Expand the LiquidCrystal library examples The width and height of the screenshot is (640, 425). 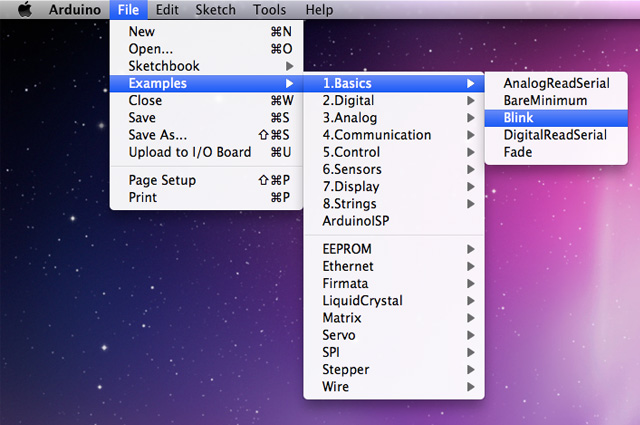[x=361, y=301]
